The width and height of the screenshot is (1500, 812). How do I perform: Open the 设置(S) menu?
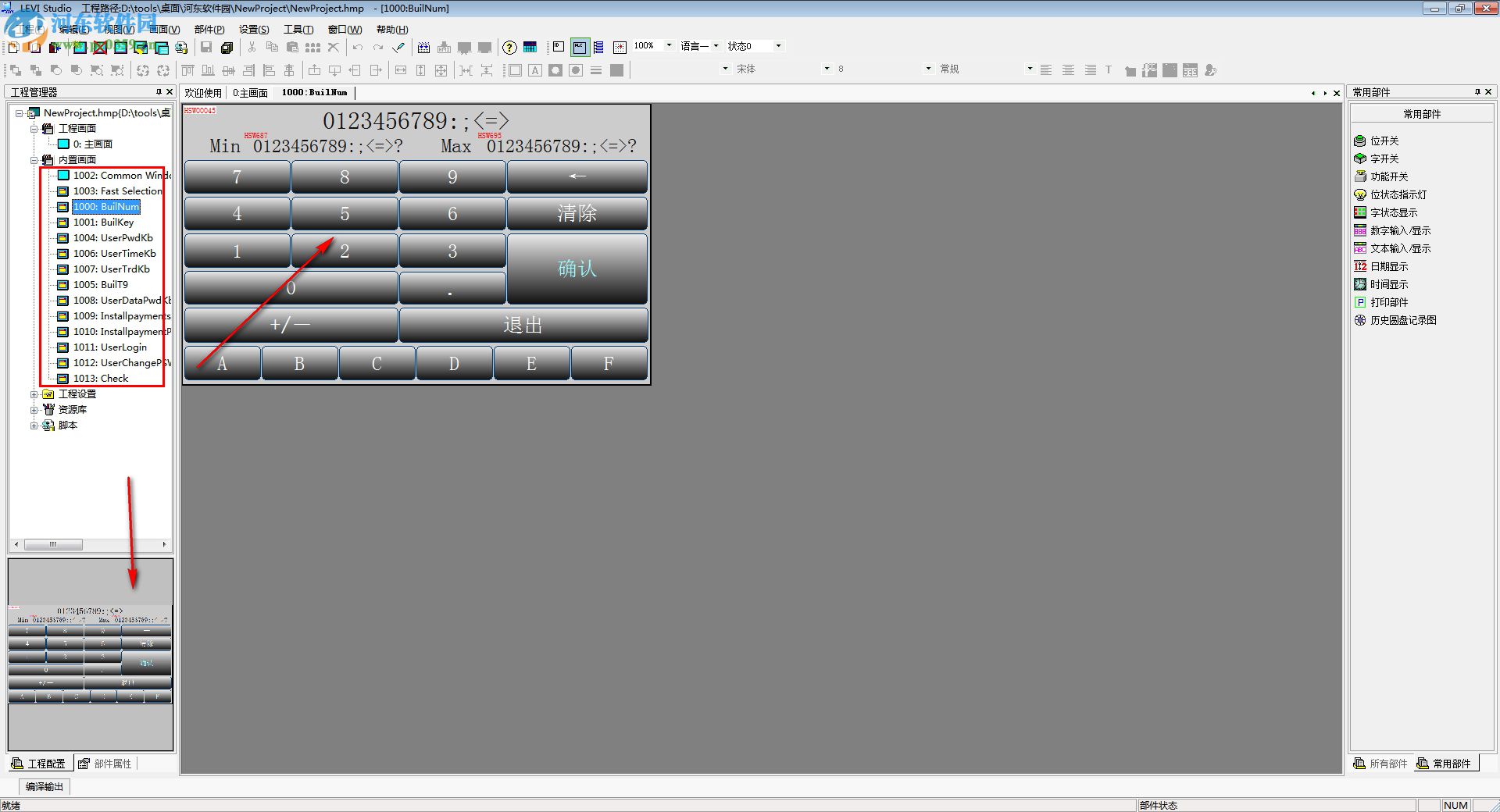click(254, 30)
